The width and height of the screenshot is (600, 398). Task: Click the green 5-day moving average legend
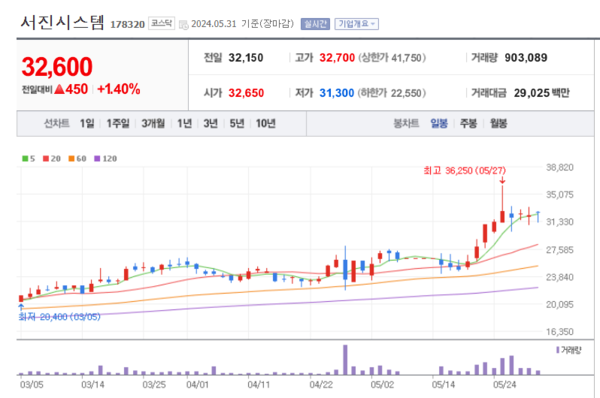[28, 158]
